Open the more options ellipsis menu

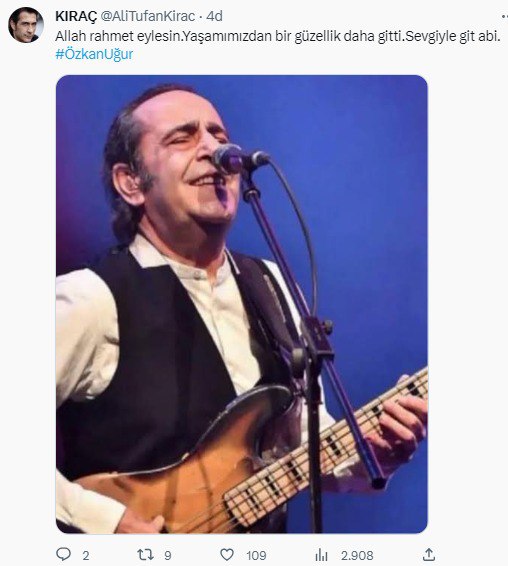point(504,17)
